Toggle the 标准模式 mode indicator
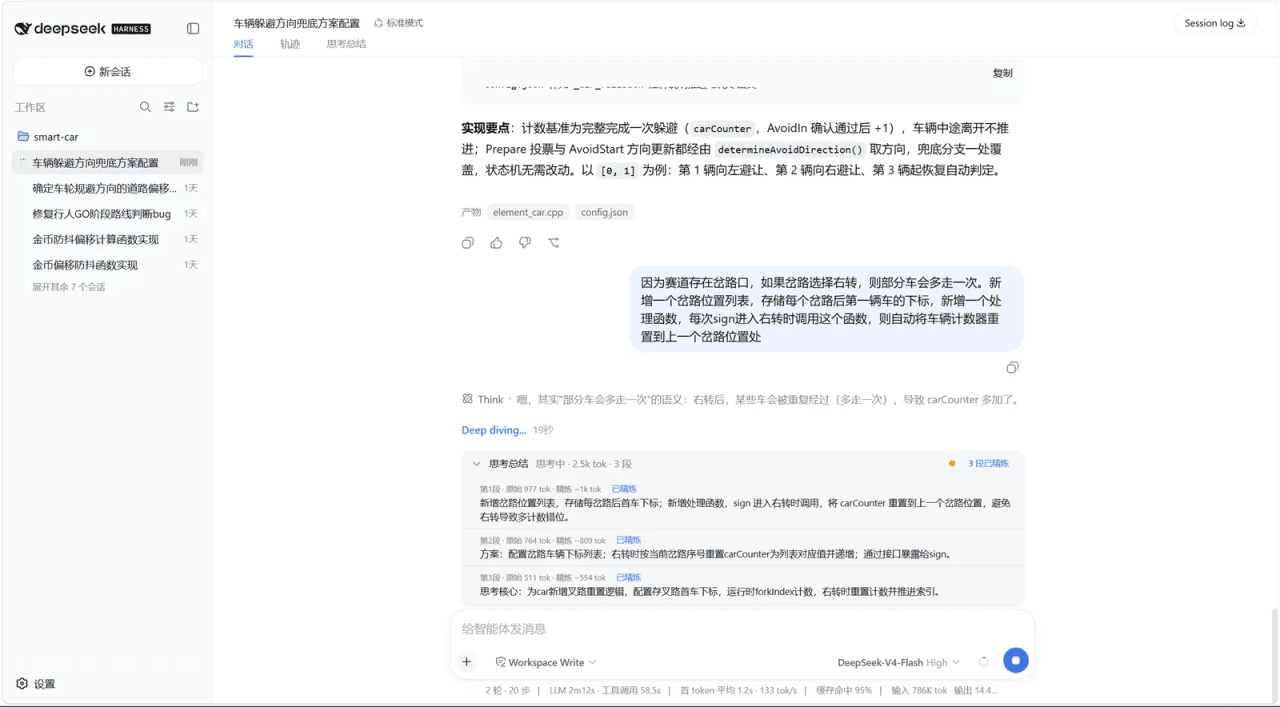 click(x=398, y=23)
